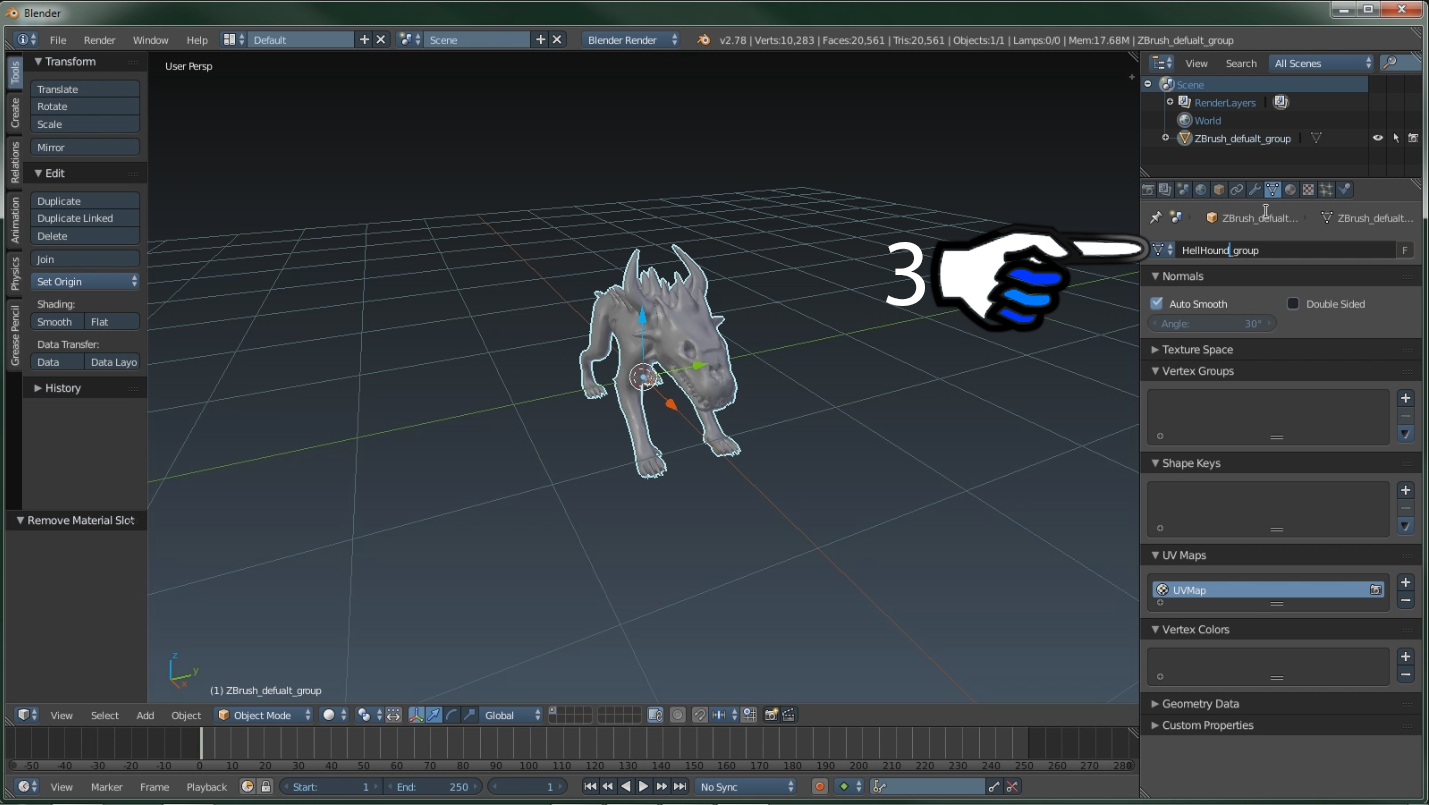Open the Material properties sphere tab
Screen dimensions: 1429x805
click(x=1291, y=190)
